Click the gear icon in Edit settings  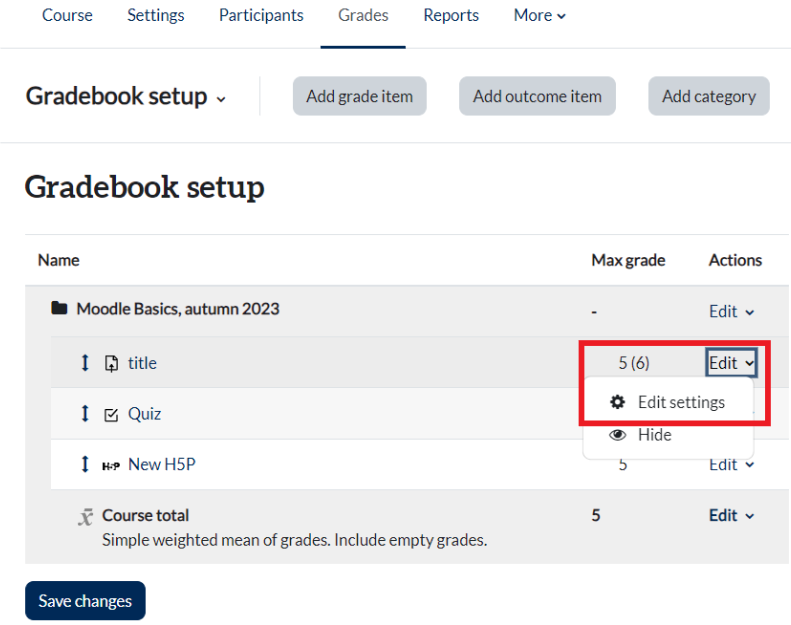coord(617,402)
